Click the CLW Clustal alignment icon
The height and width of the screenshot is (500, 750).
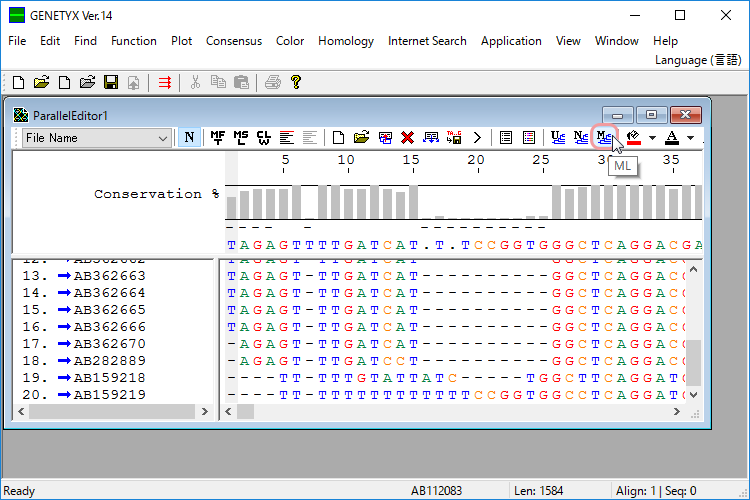pos(264,138)
